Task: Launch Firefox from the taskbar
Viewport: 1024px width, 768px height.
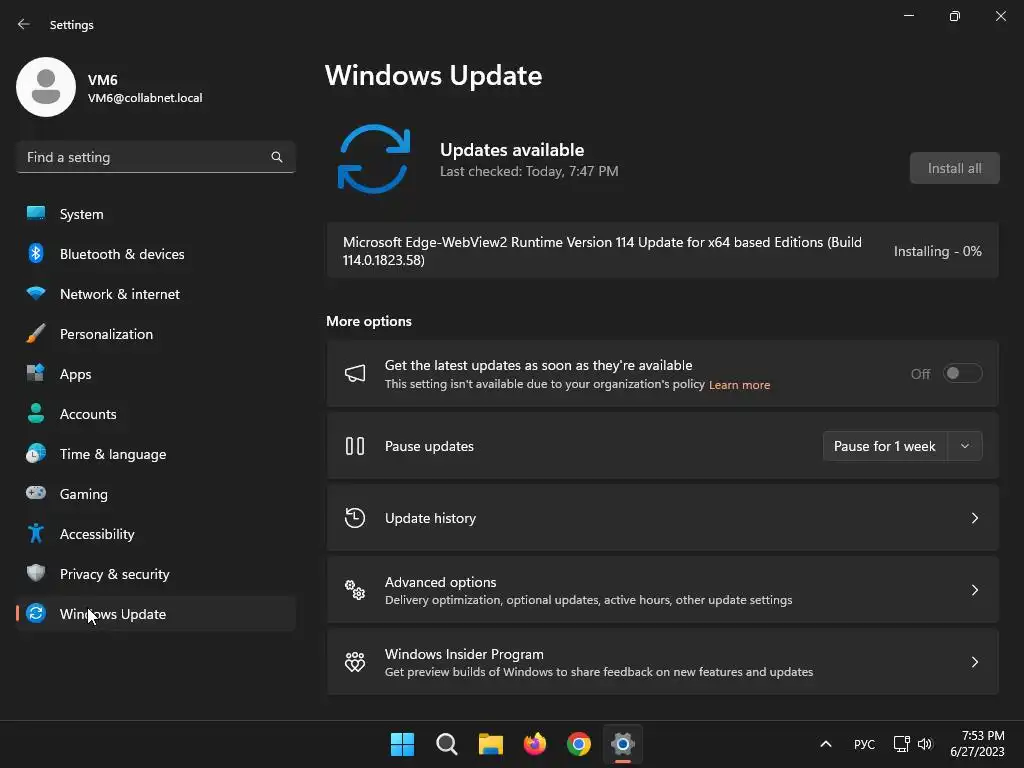Action: (x=535, y=744)
